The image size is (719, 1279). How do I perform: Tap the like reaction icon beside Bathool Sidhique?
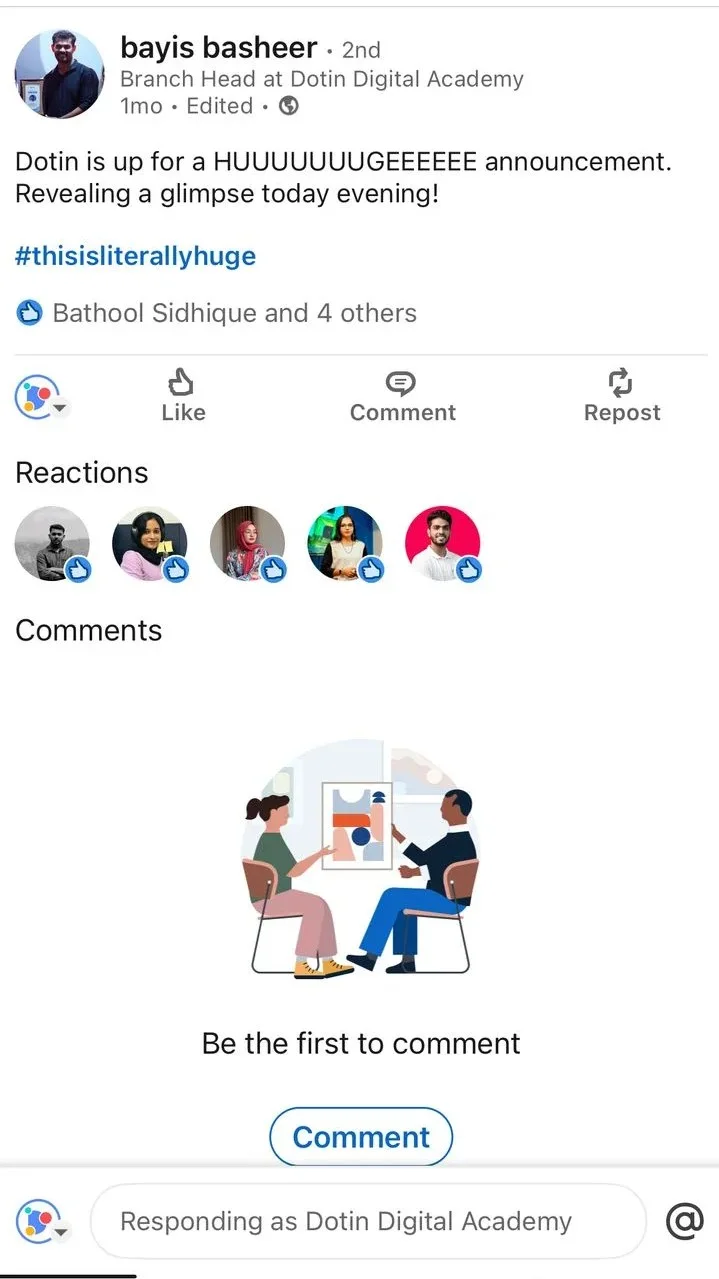(29, 313)
